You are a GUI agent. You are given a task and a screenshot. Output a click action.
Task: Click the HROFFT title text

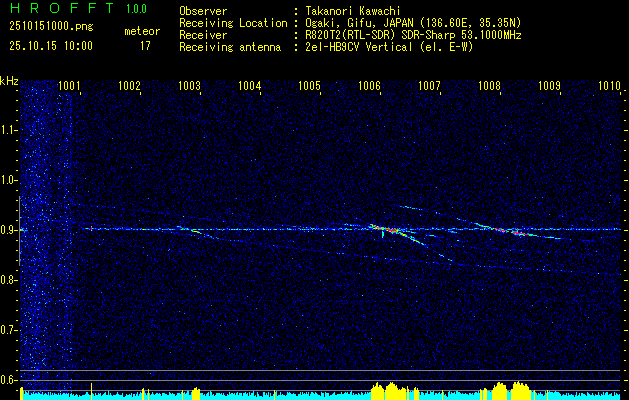click(61, 8)
